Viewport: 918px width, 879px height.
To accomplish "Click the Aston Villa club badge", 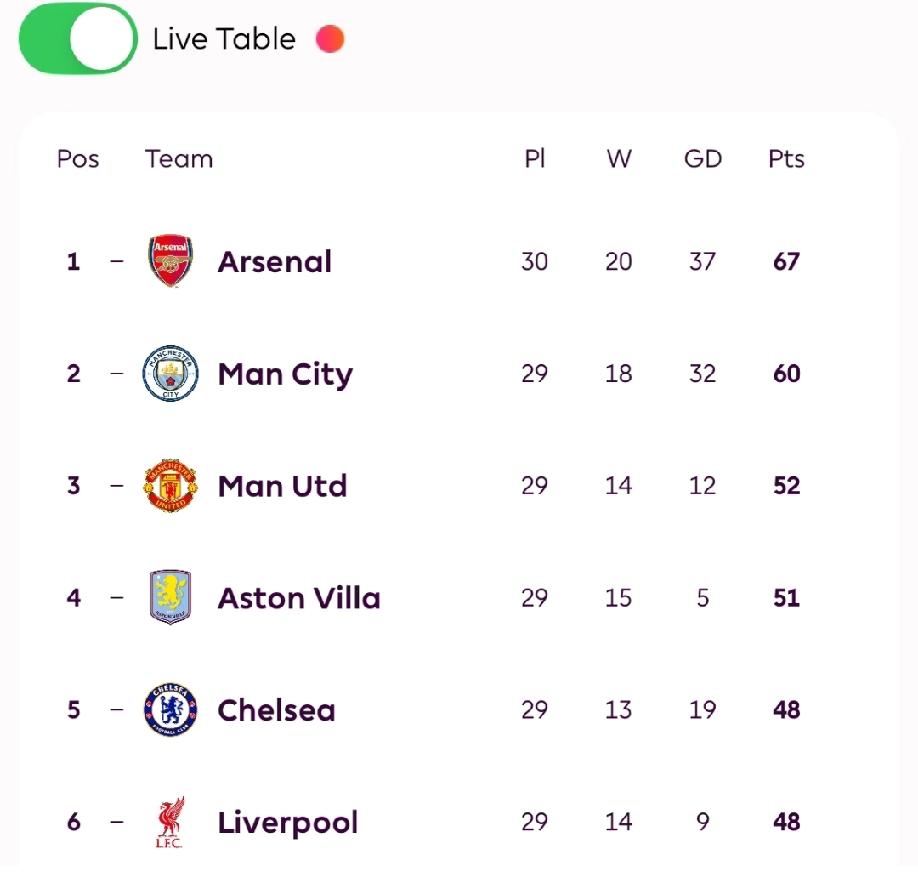I will coord(170,598).
